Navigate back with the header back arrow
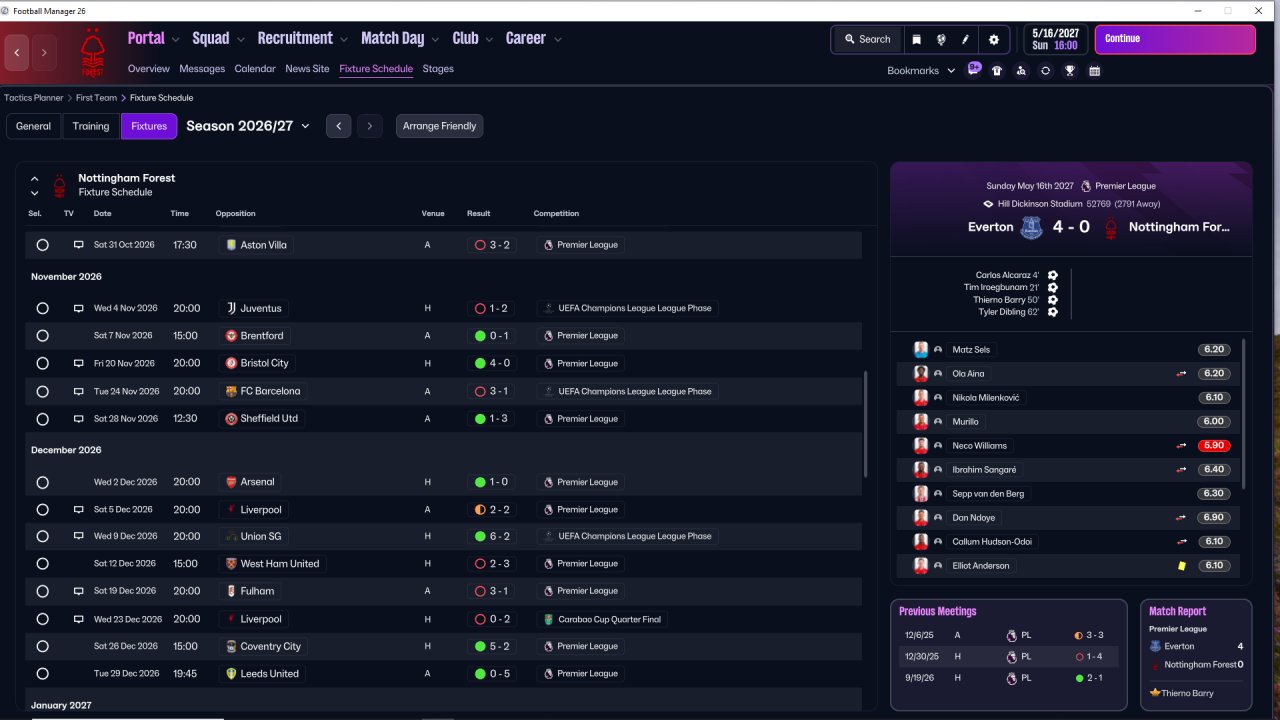 pyautogui.click(x=17, y=53)
